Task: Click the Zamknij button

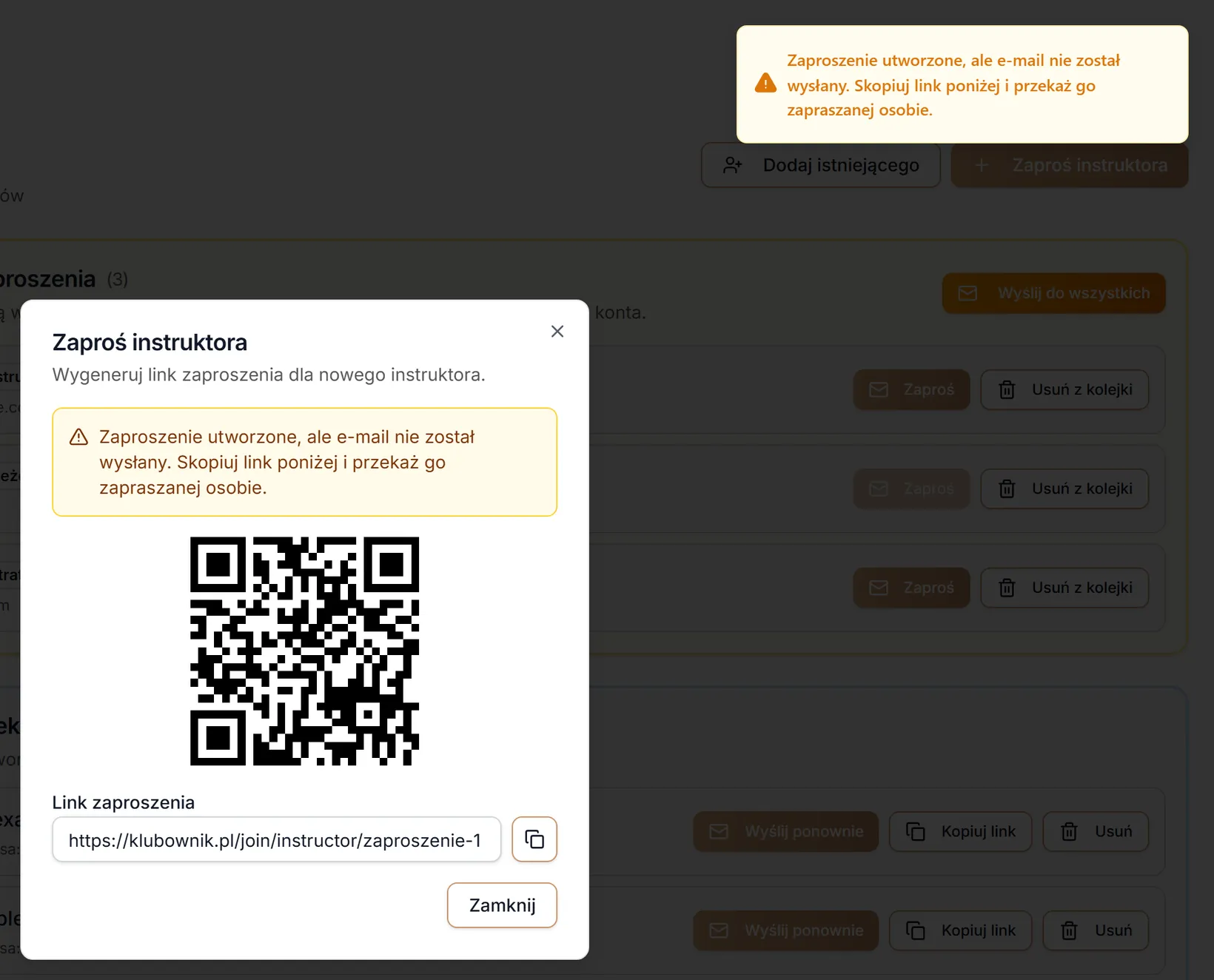Action: pyautogui.click(x=502, y=905)
